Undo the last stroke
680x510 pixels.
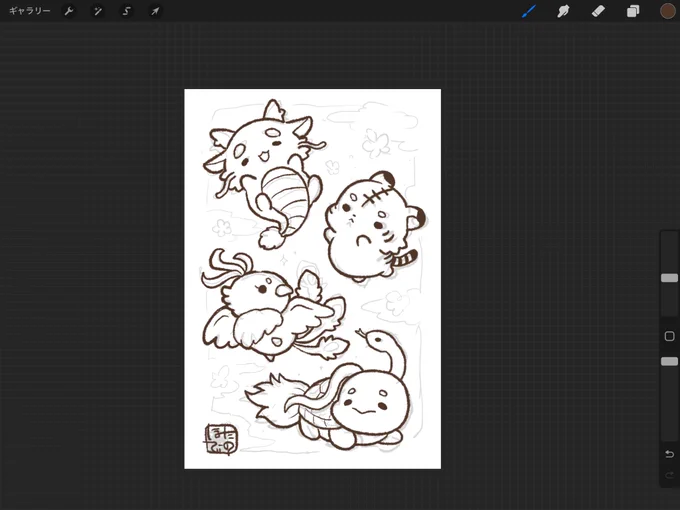click(x=669, y=454)
